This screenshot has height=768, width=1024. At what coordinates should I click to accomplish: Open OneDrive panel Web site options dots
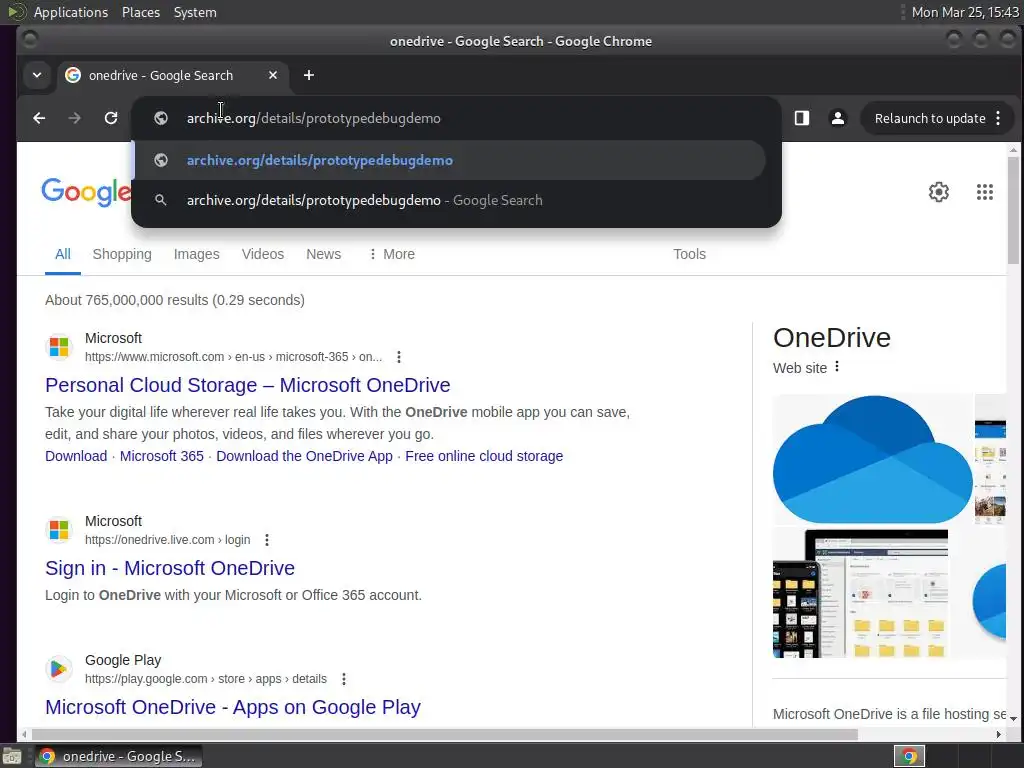(x=837, y=367)
